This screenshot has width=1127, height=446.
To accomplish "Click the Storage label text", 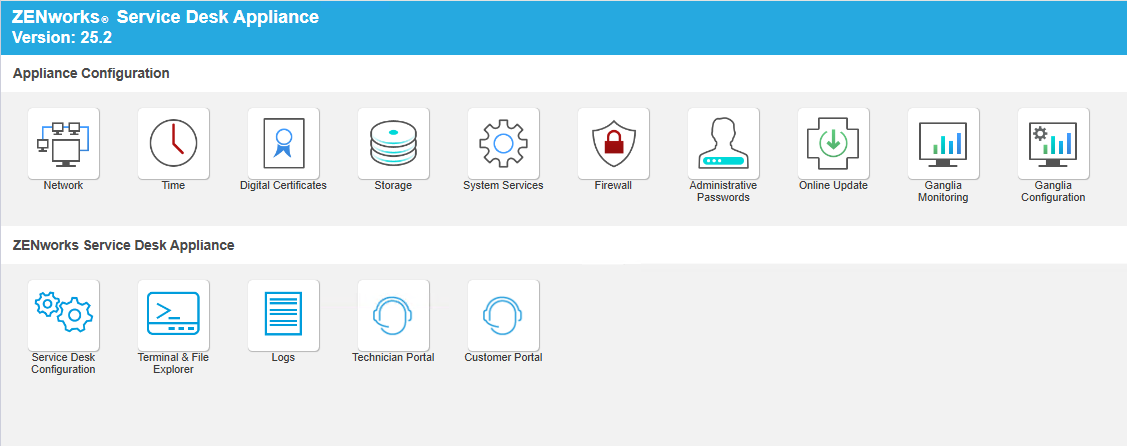I will pos(393,185).
